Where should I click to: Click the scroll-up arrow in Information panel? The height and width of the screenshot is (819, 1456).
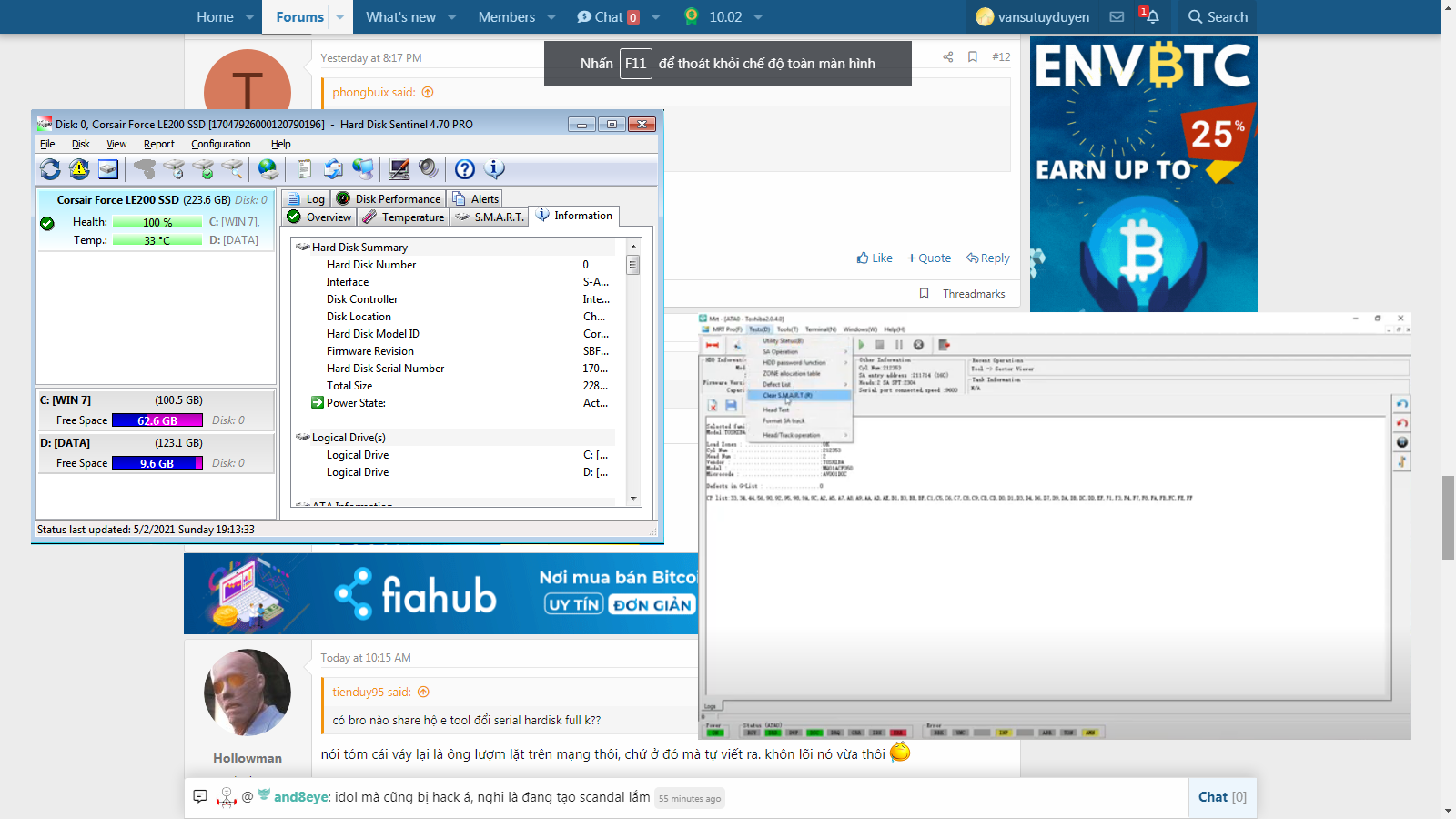pos(633,247)
